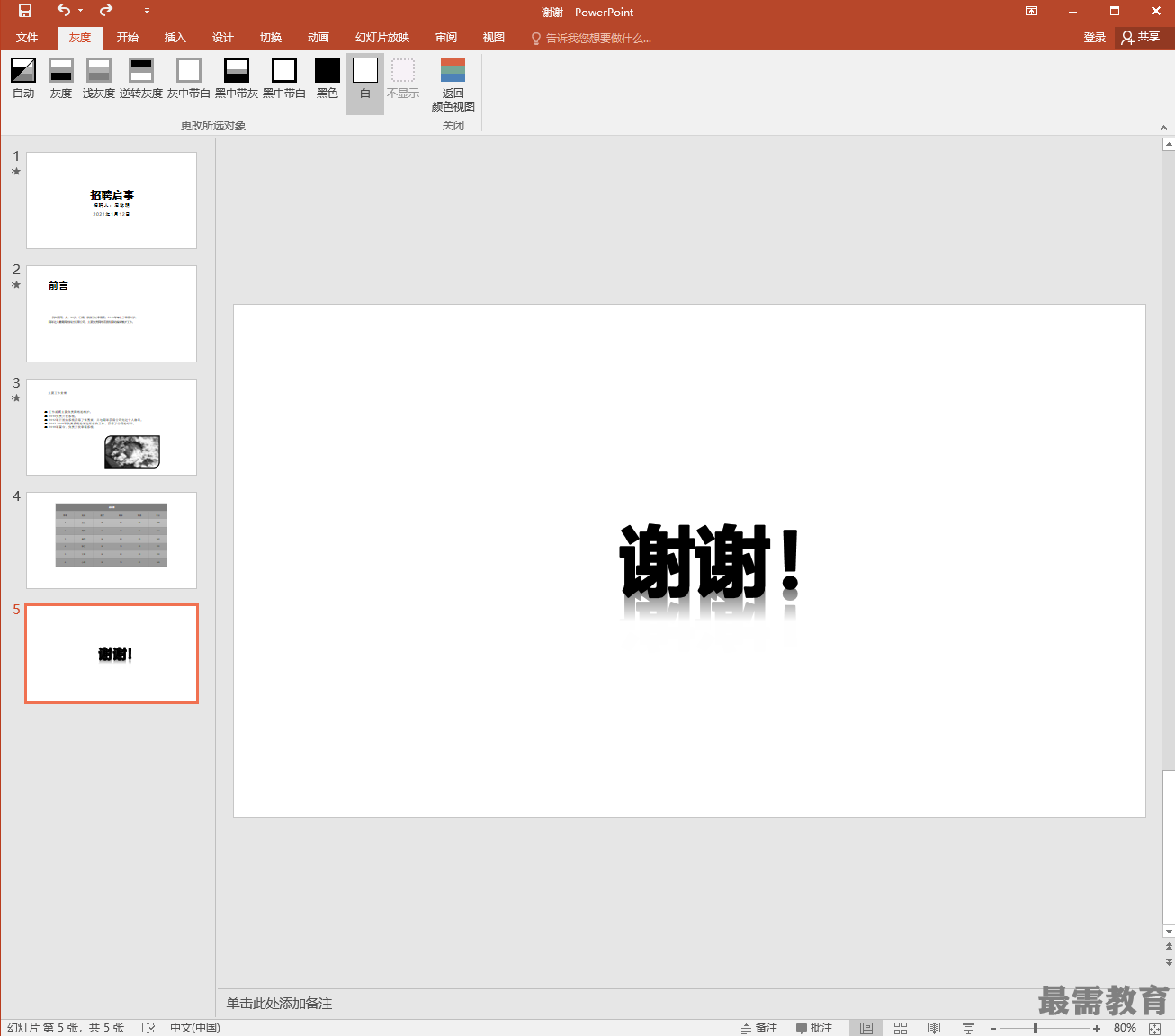Select slide 5 thumbnail 谢谢

click(x=112, y=654)
